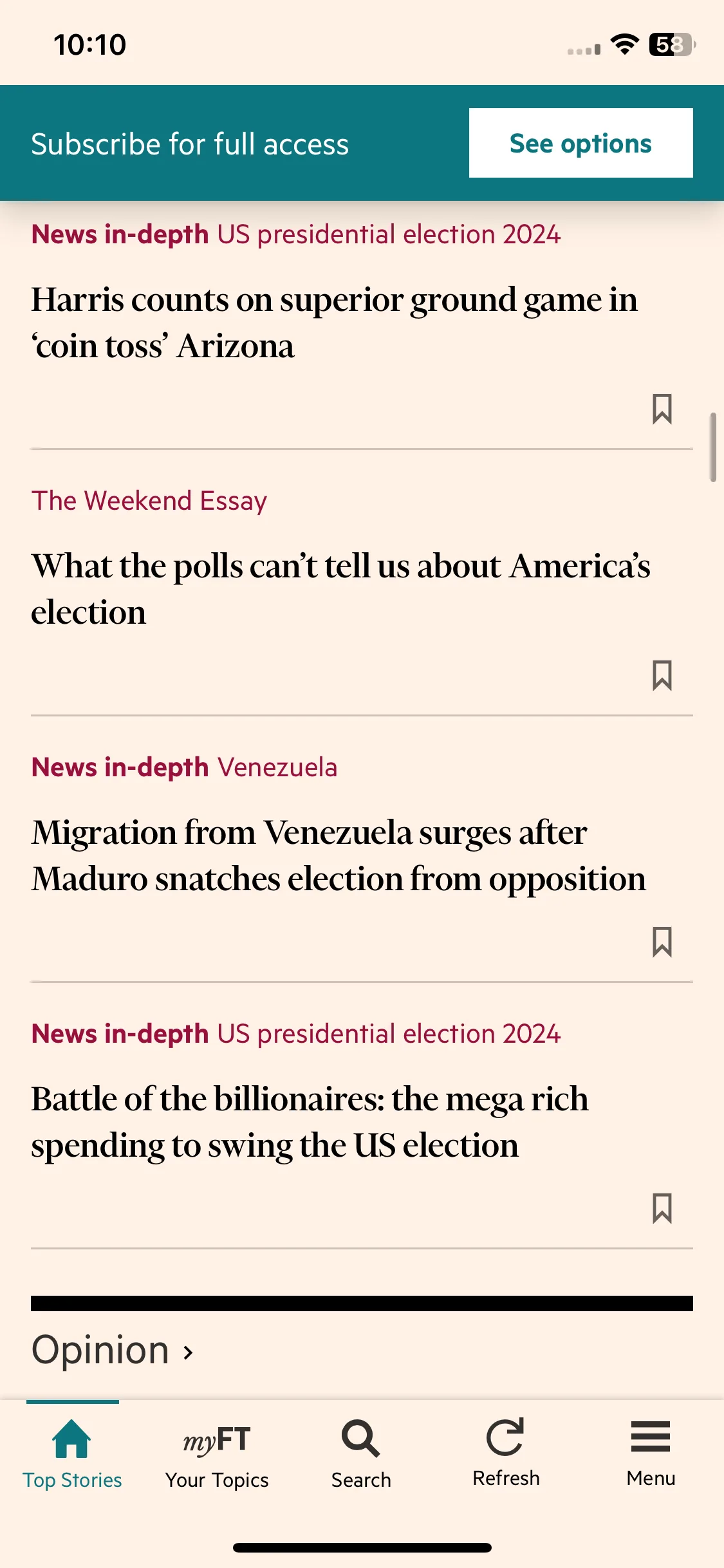Click the See options button

(580, 143)
